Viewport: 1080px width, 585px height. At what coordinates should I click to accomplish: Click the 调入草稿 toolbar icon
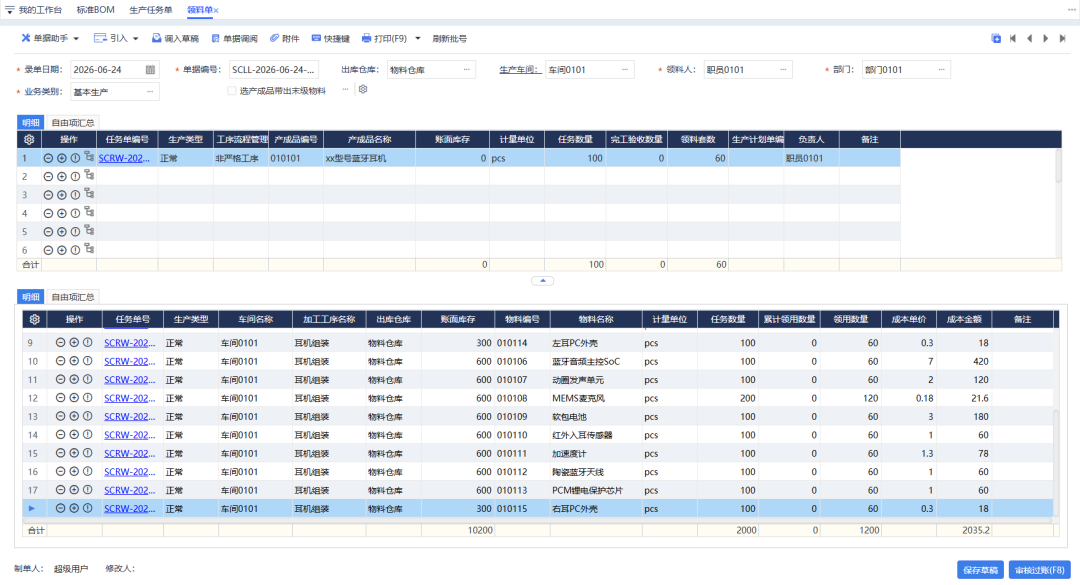pos(156,39)
